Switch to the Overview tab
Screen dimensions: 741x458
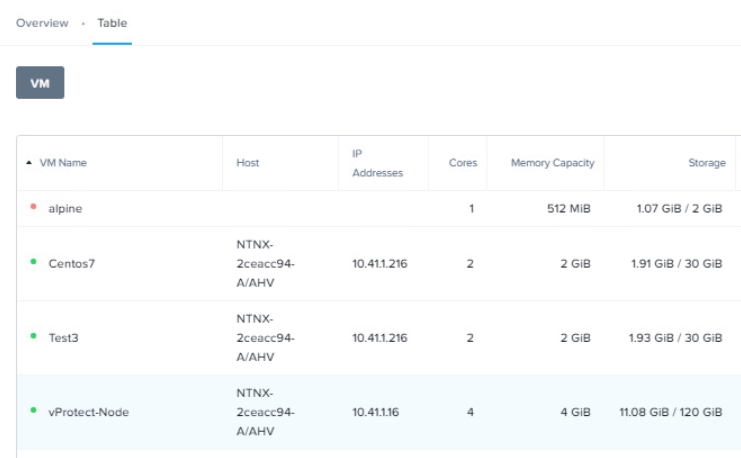(x=42, y=23)
